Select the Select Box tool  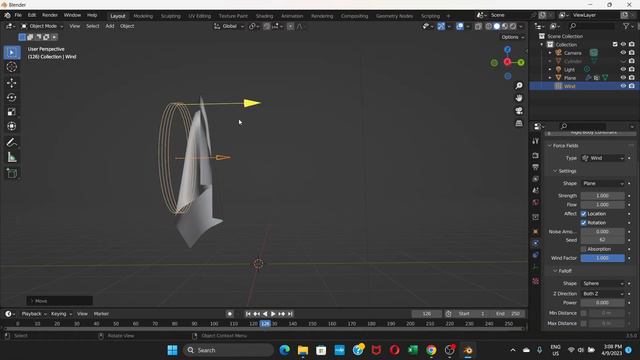click(x=11, y=53)
